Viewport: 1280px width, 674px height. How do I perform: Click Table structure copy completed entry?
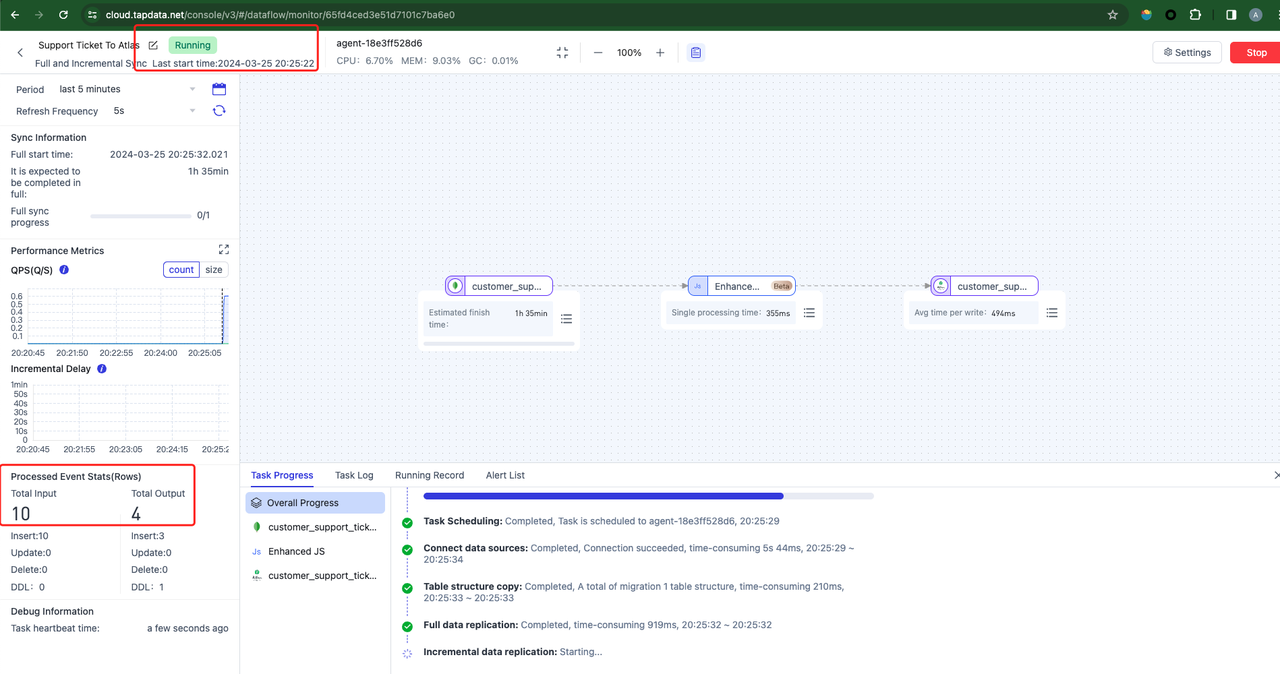pos(634,592)
